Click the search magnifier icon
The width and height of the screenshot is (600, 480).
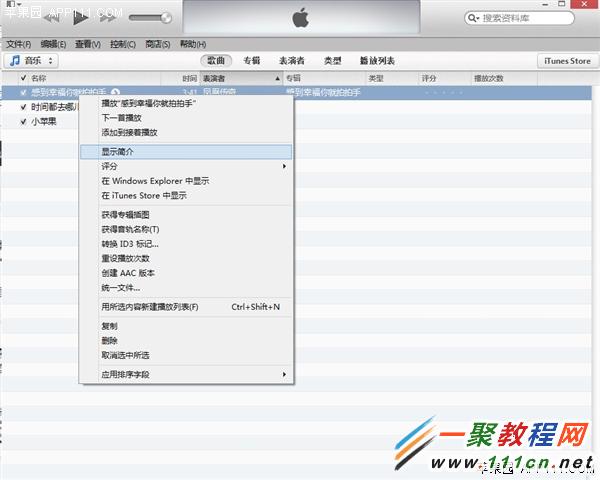coord(473,18)
